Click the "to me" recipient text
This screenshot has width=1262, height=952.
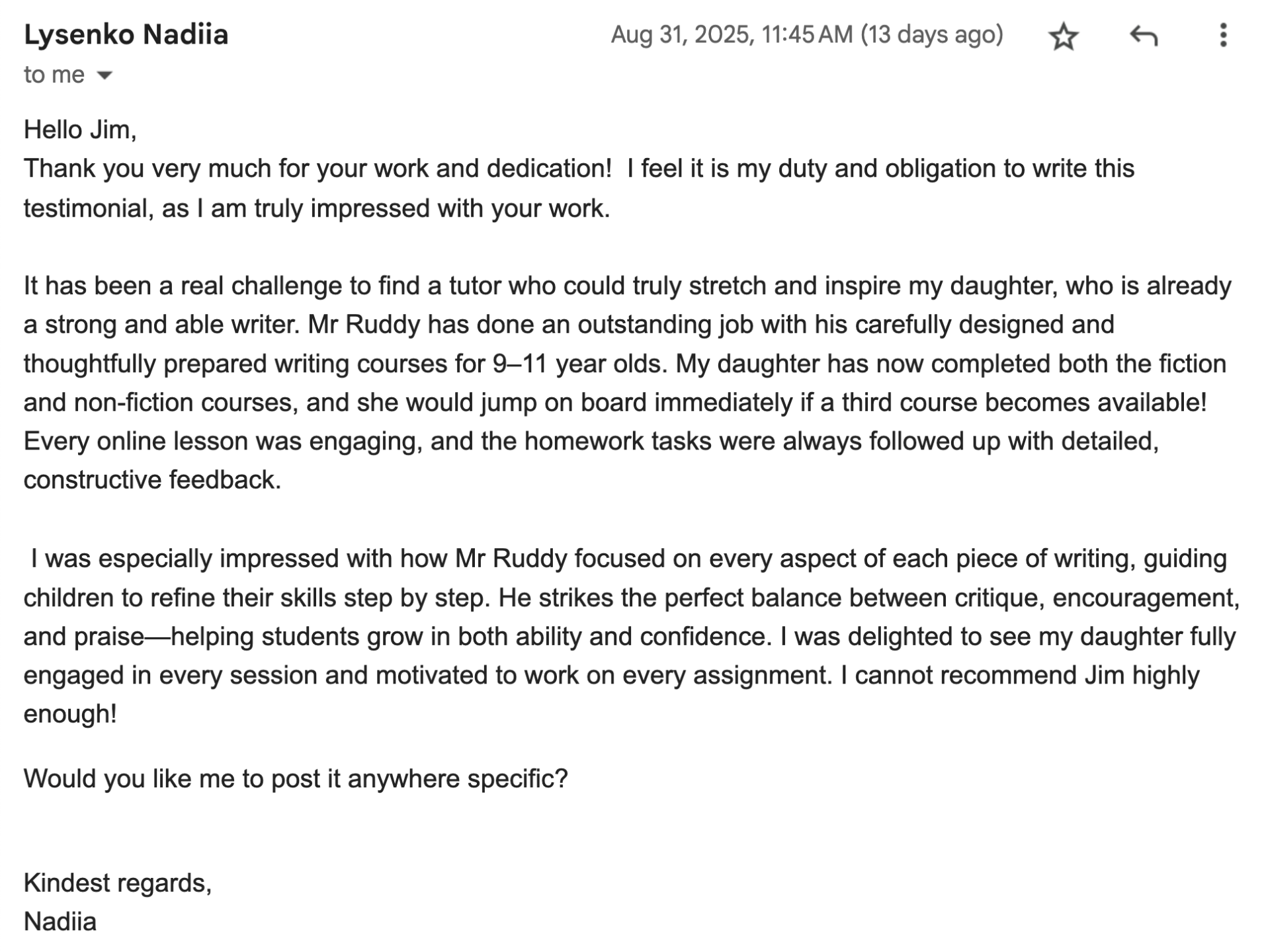[x=54, y=75]
